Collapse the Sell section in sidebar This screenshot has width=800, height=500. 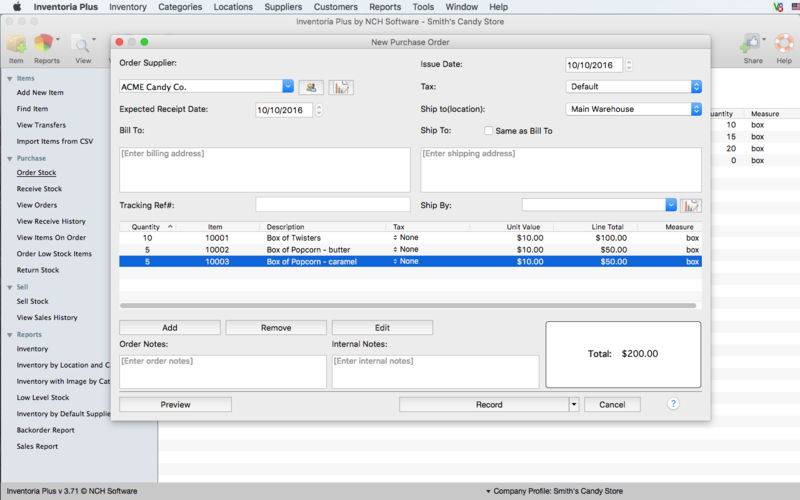[x=10, y=288]
